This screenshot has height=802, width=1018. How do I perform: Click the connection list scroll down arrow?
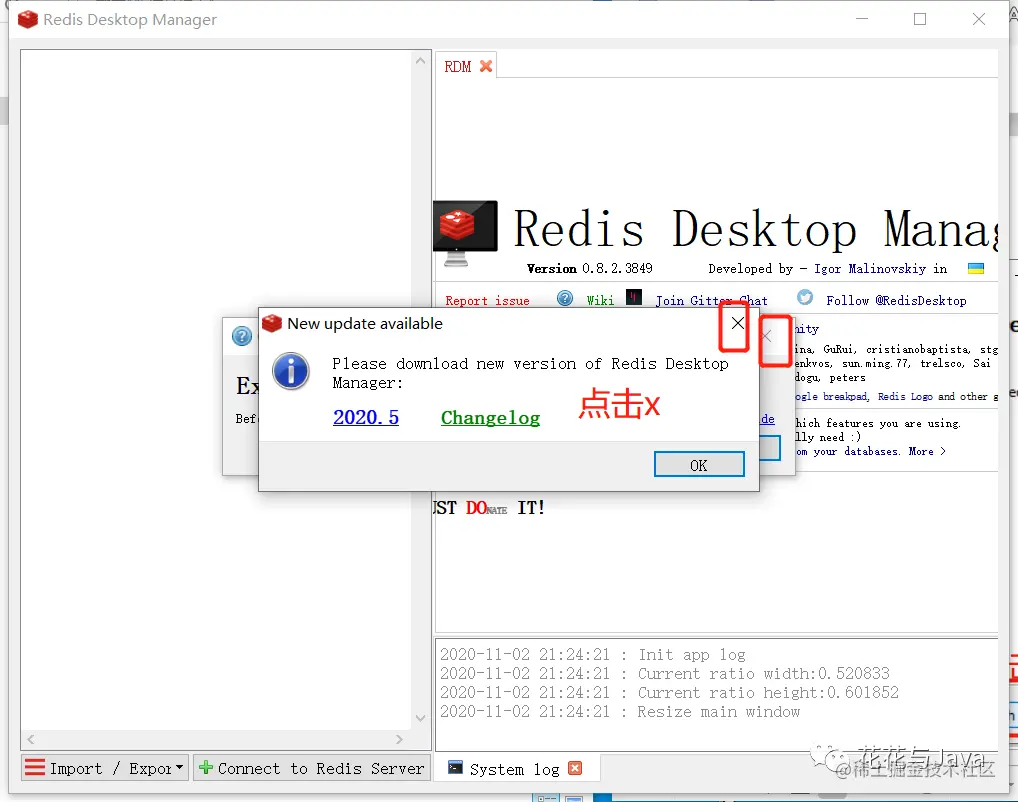[421, 718]
